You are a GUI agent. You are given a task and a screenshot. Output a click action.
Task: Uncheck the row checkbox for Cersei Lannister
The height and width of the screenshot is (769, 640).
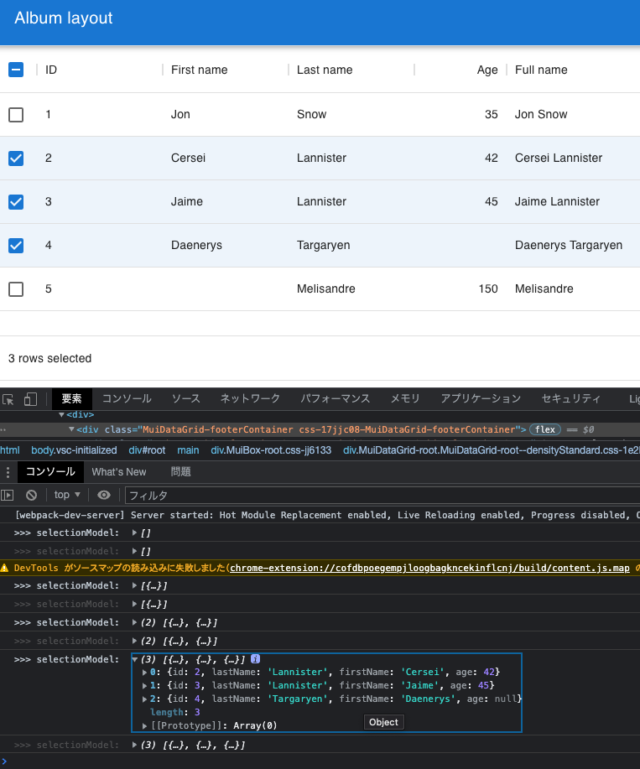tap(16, 158)
